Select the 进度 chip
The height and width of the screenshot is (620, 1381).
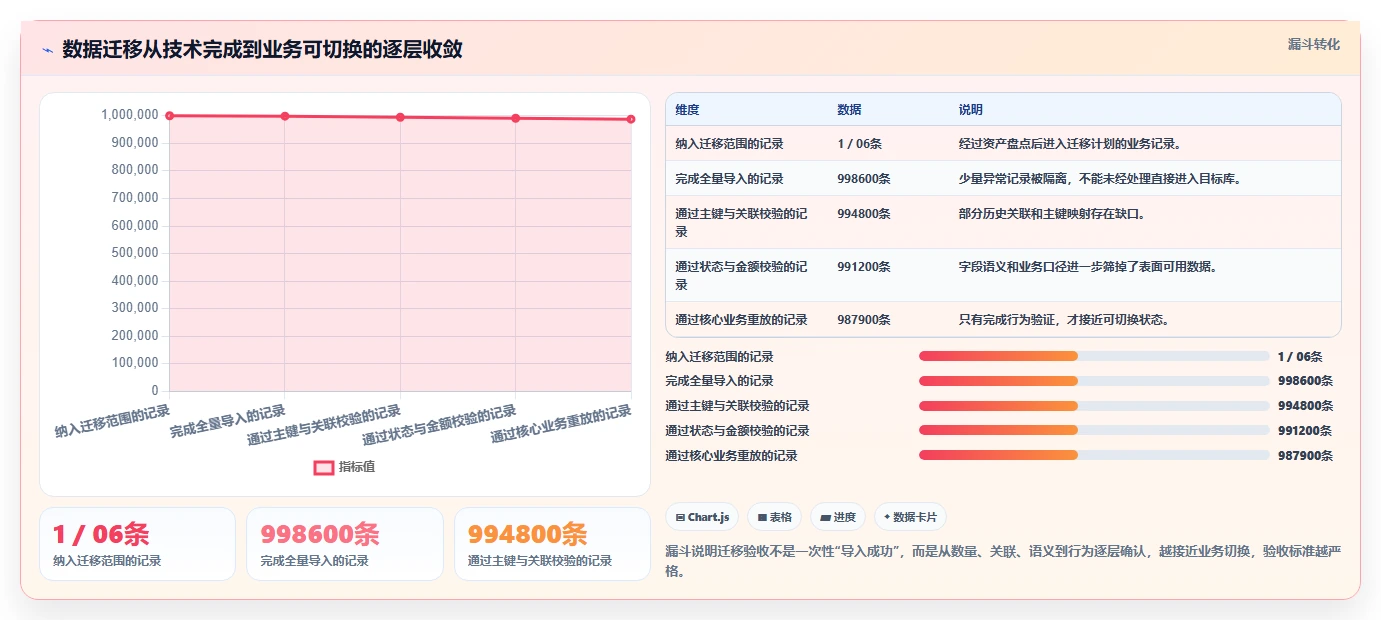[838, 517]
